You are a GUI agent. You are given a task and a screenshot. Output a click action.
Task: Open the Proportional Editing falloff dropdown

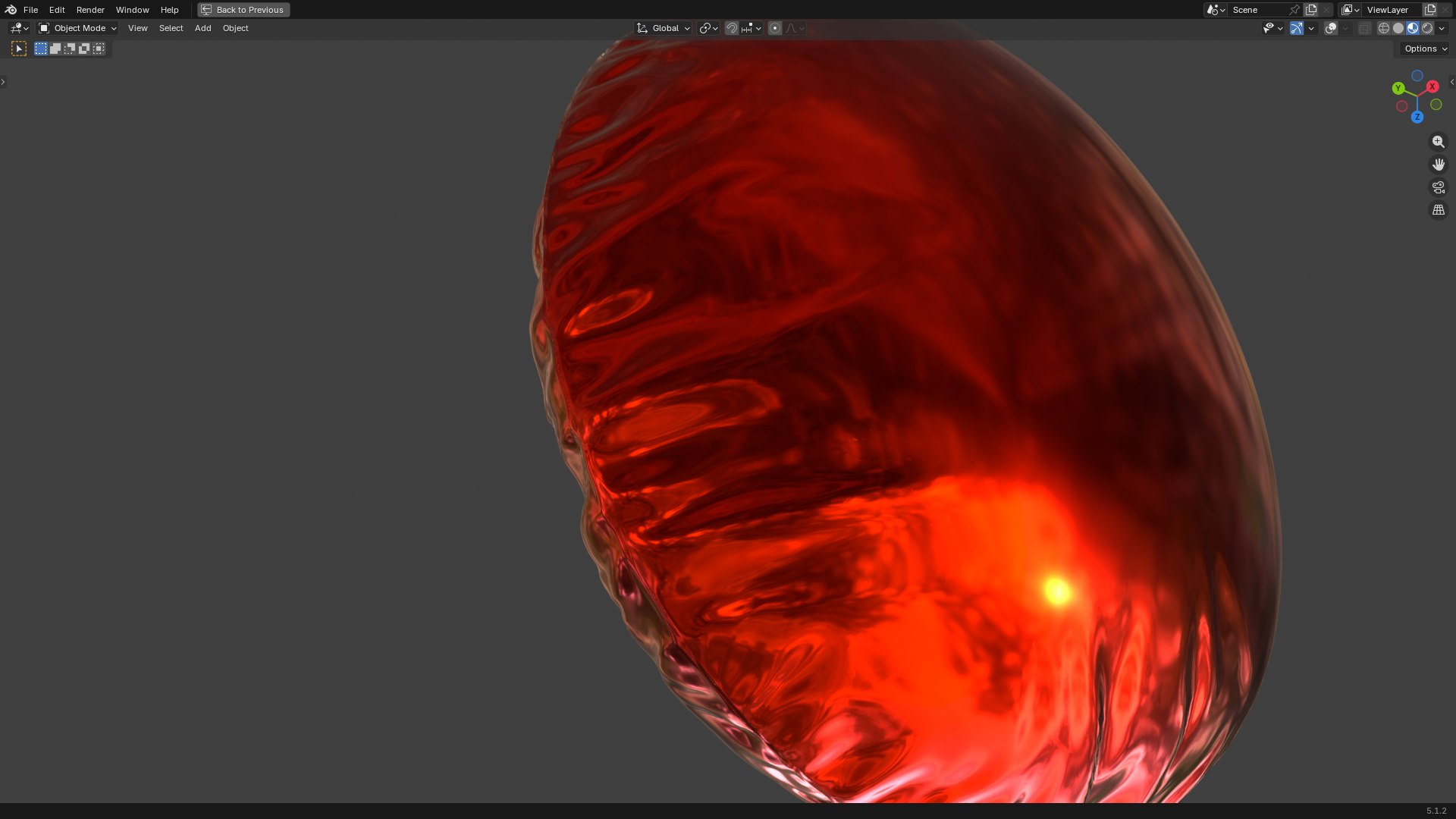[795, 28]
